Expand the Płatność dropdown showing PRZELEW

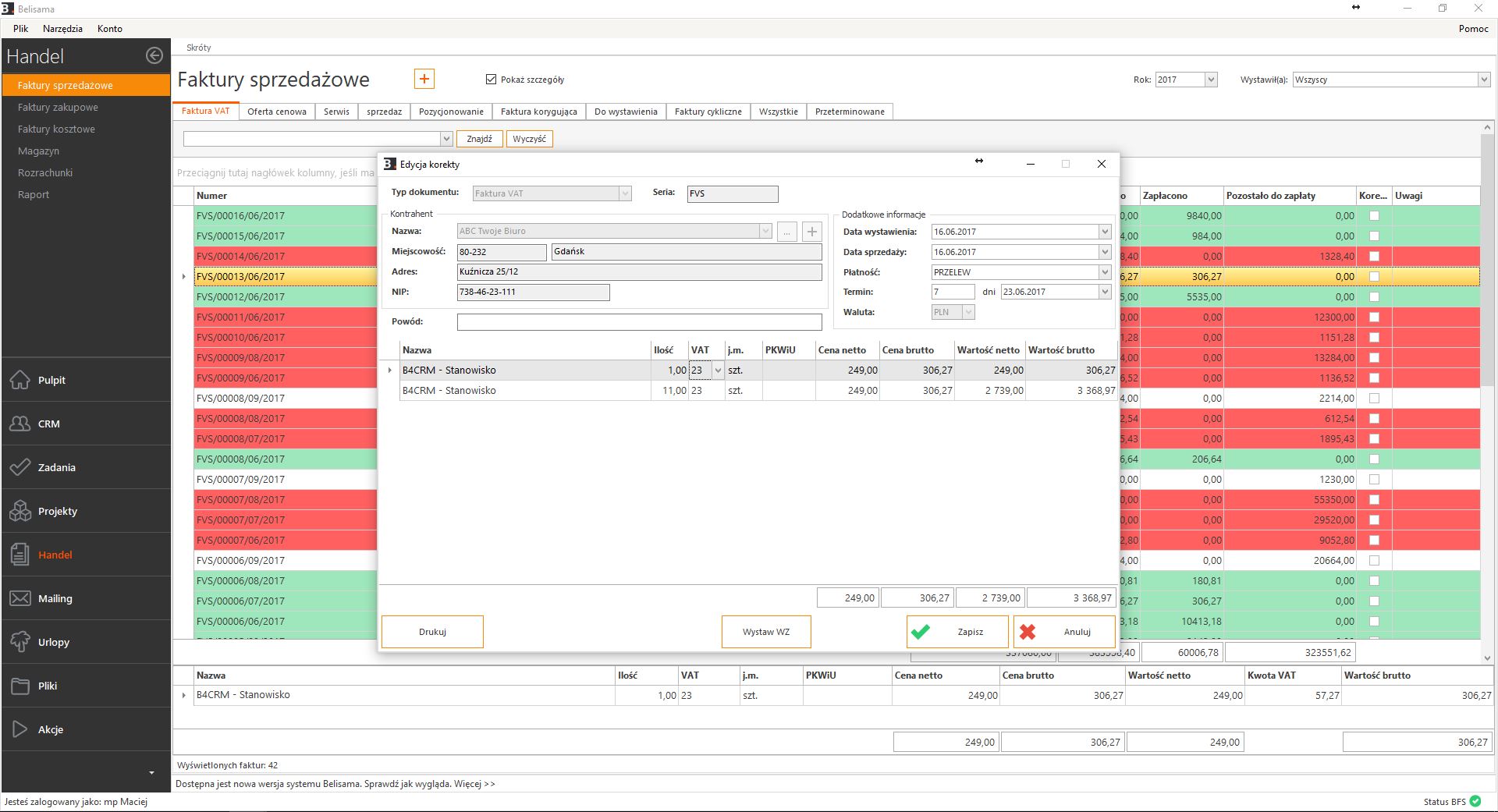pos(1104,272)
